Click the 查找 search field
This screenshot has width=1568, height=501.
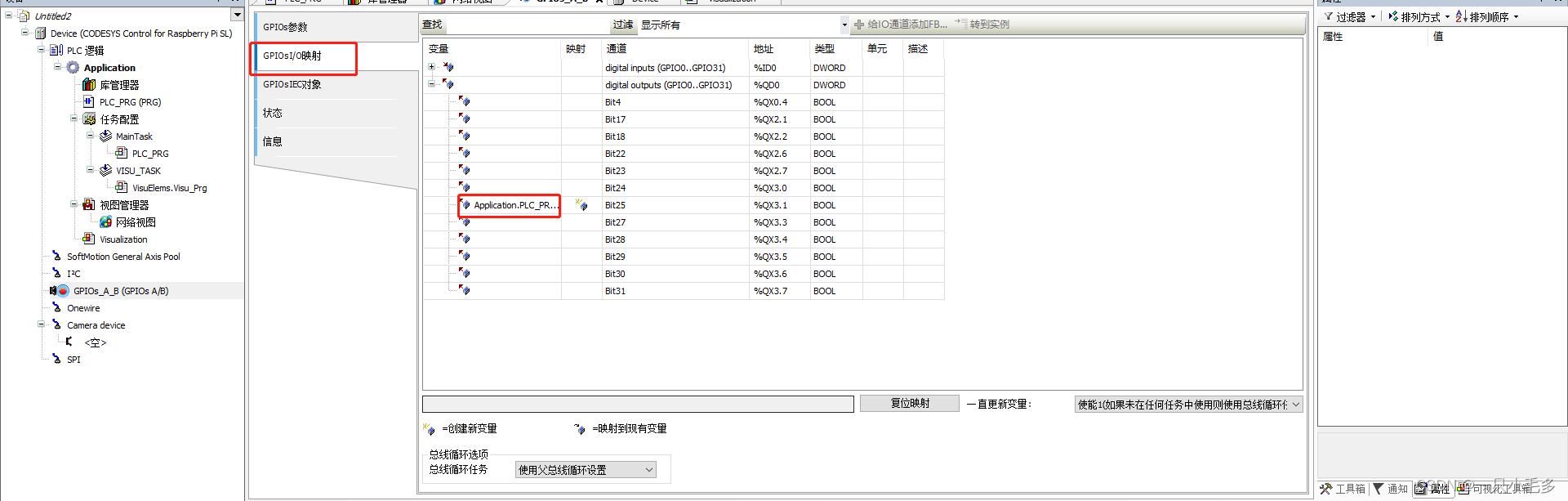tap(527, 25)
